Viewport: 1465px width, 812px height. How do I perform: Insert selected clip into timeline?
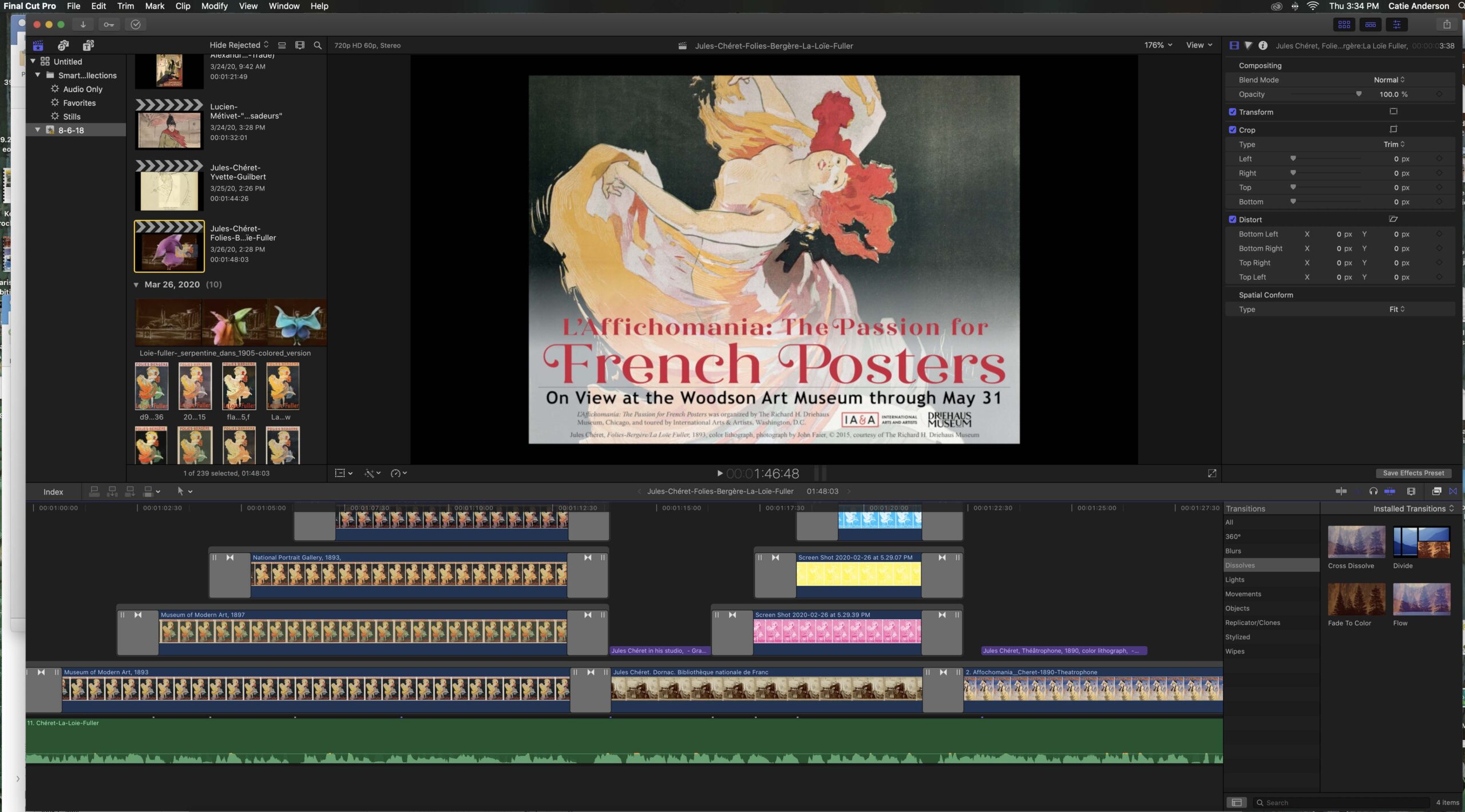coord(112,492)
